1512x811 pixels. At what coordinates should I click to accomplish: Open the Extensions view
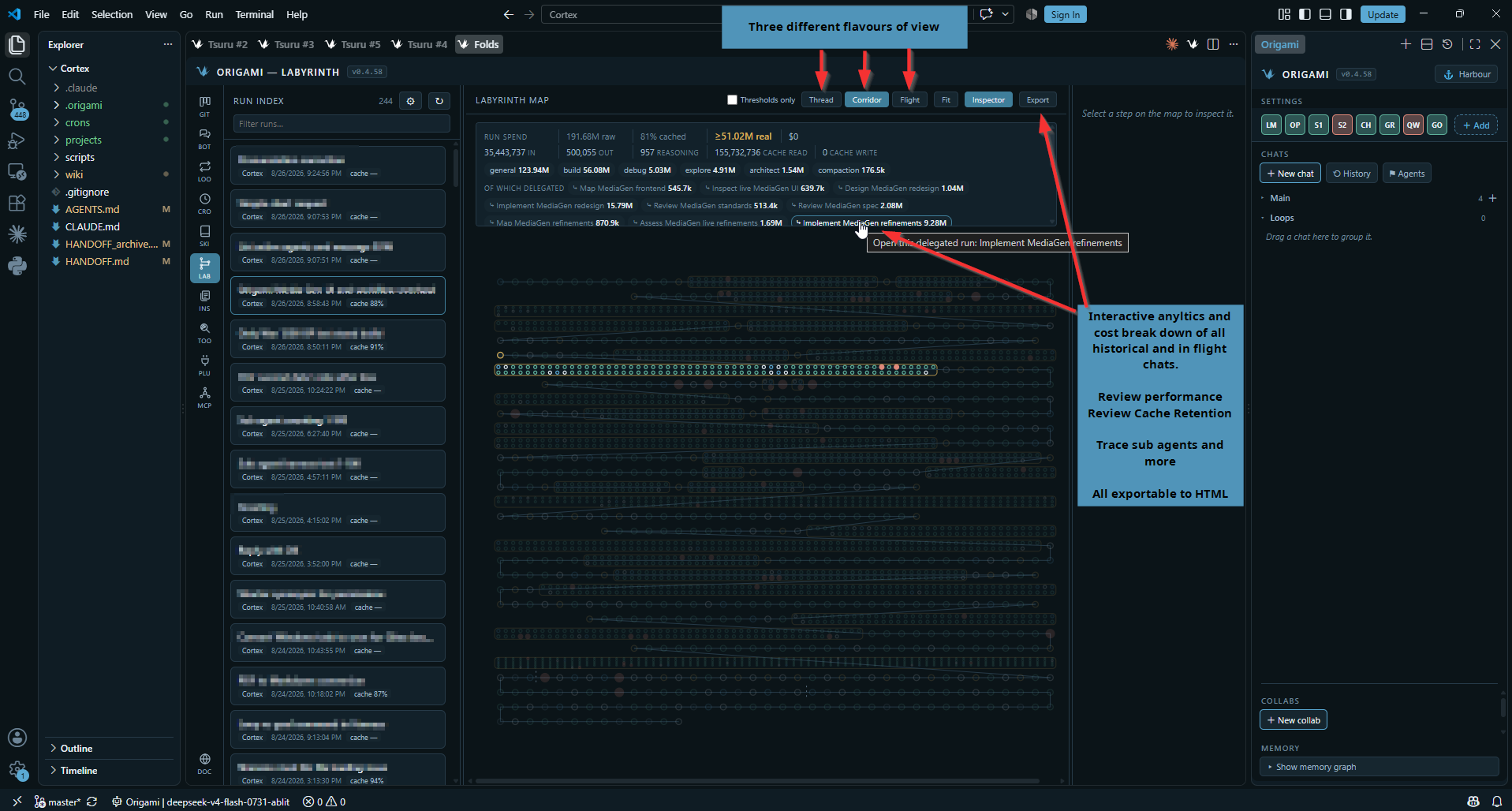pyautogui.click(x=17, y=203)
